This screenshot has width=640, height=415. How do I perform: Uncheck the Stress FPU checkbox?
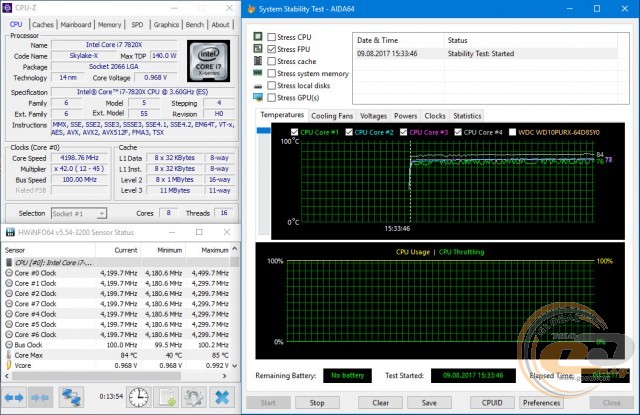coord(271,49)
